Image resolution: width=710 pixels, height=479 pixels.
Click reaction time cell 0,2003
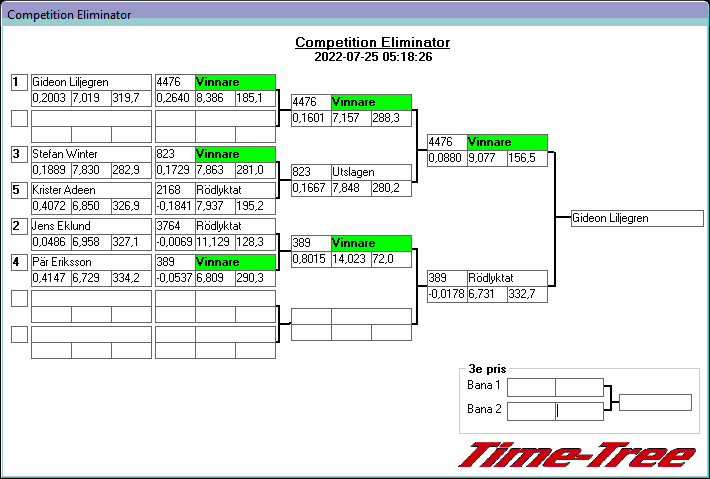[51, 98]
